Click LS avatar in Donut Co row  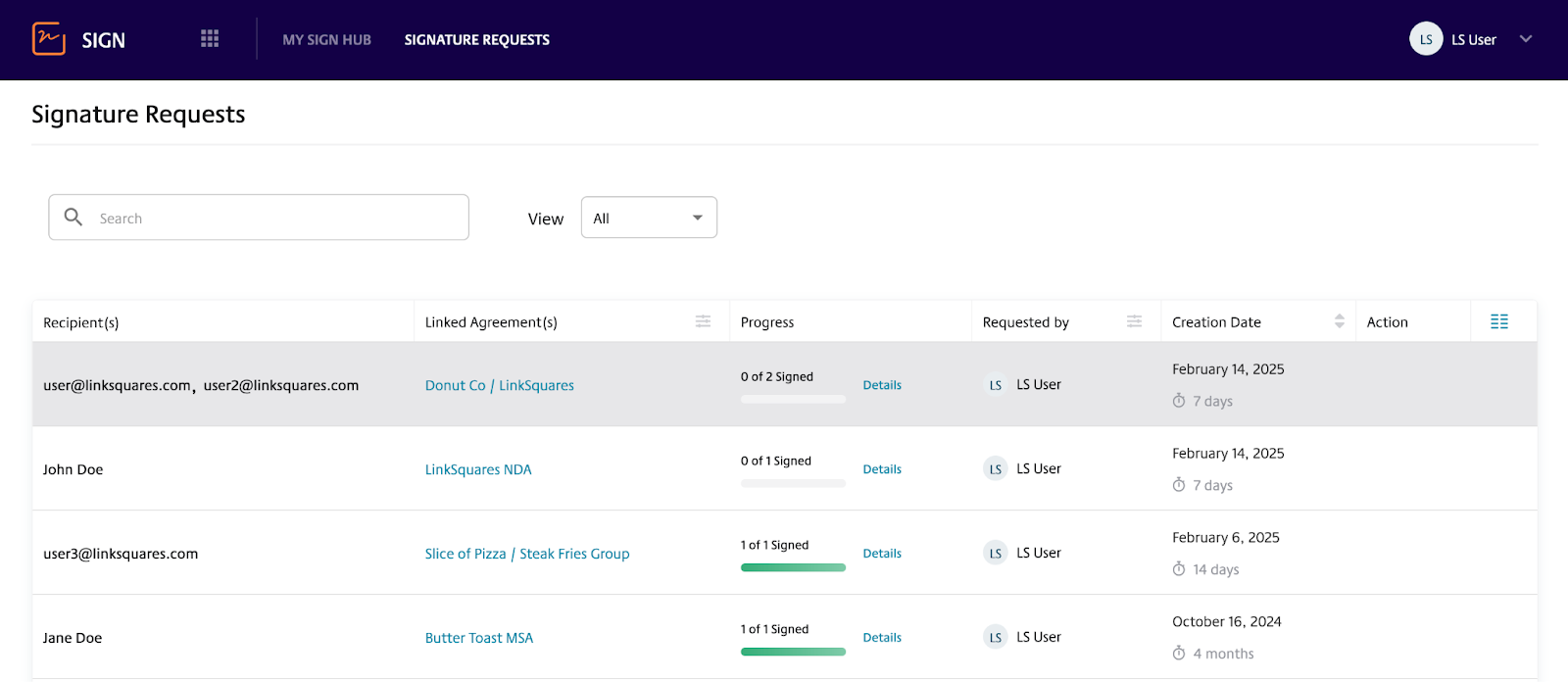tap(995, 385)
